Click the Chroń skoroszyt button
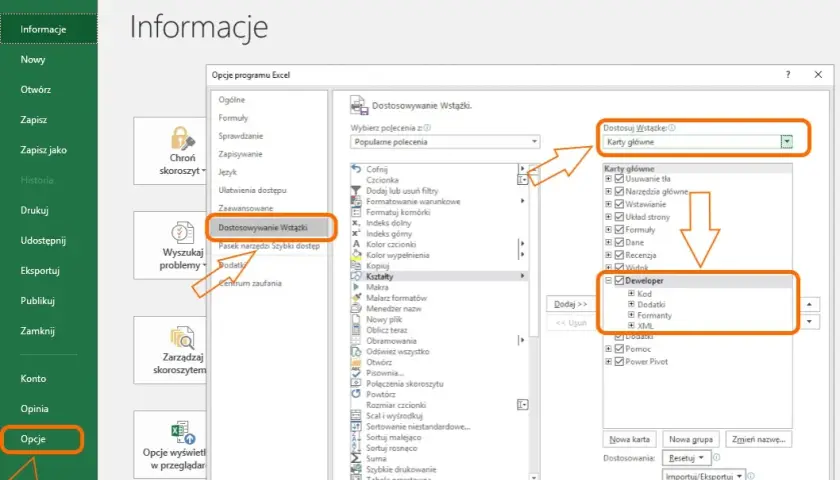Viewport: 840px width, 480px height. [170, 151]
